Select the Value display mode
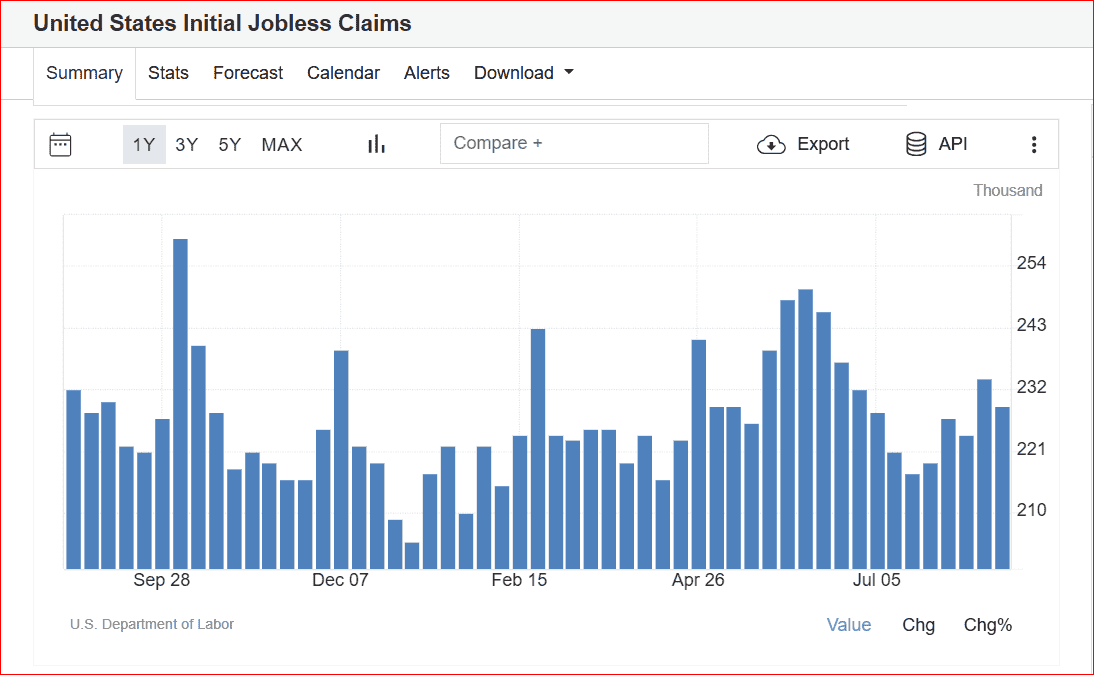 (x=848, y=625)
